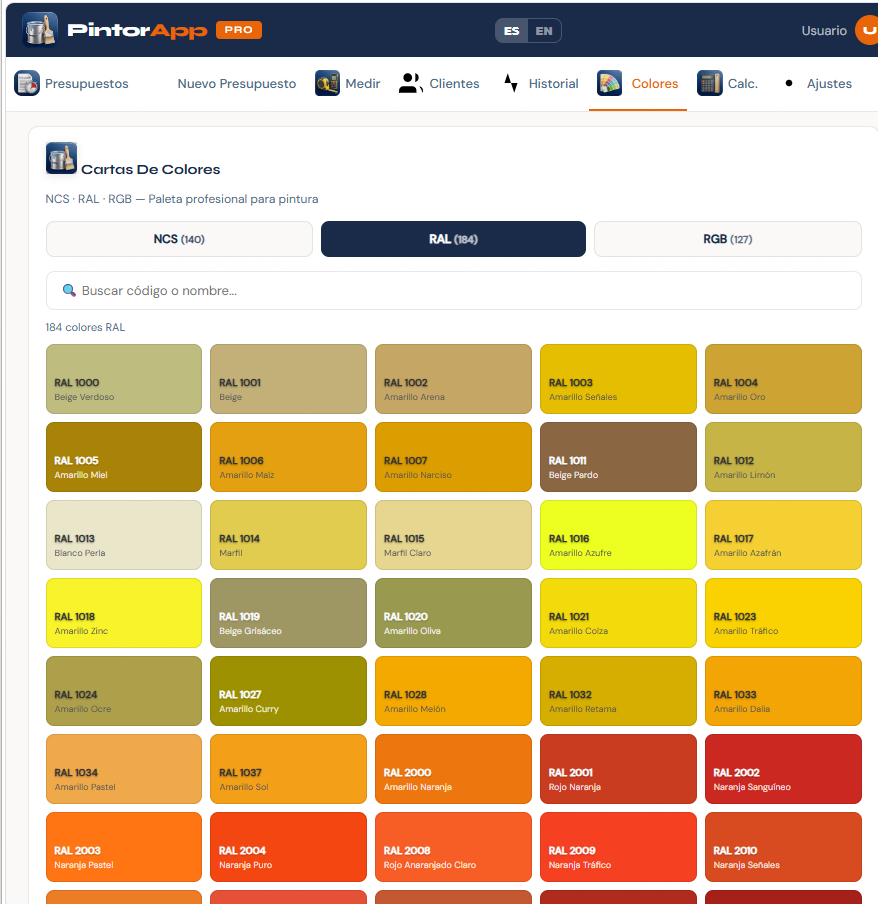Switch language to EN

pos(544,31)
